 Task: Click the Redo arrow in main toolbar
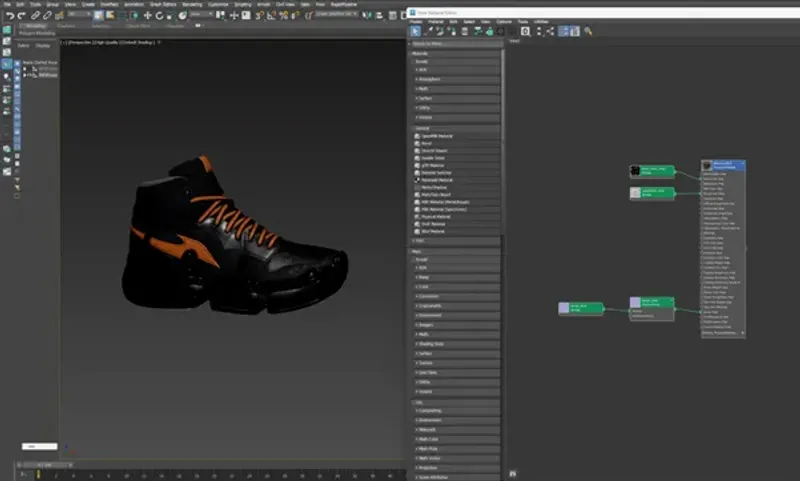click(22, 16)
